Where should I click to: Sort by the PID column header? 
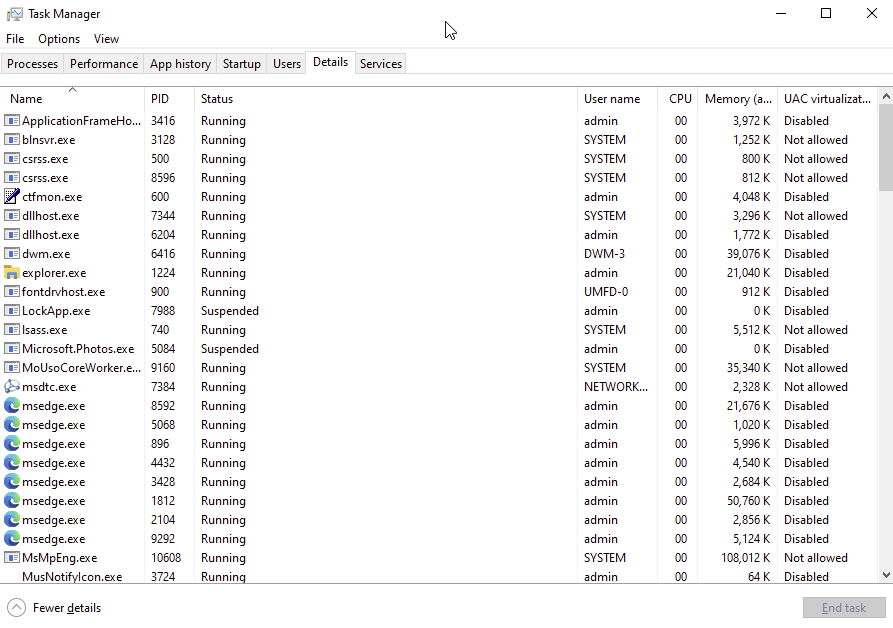[x=169, y=98]
